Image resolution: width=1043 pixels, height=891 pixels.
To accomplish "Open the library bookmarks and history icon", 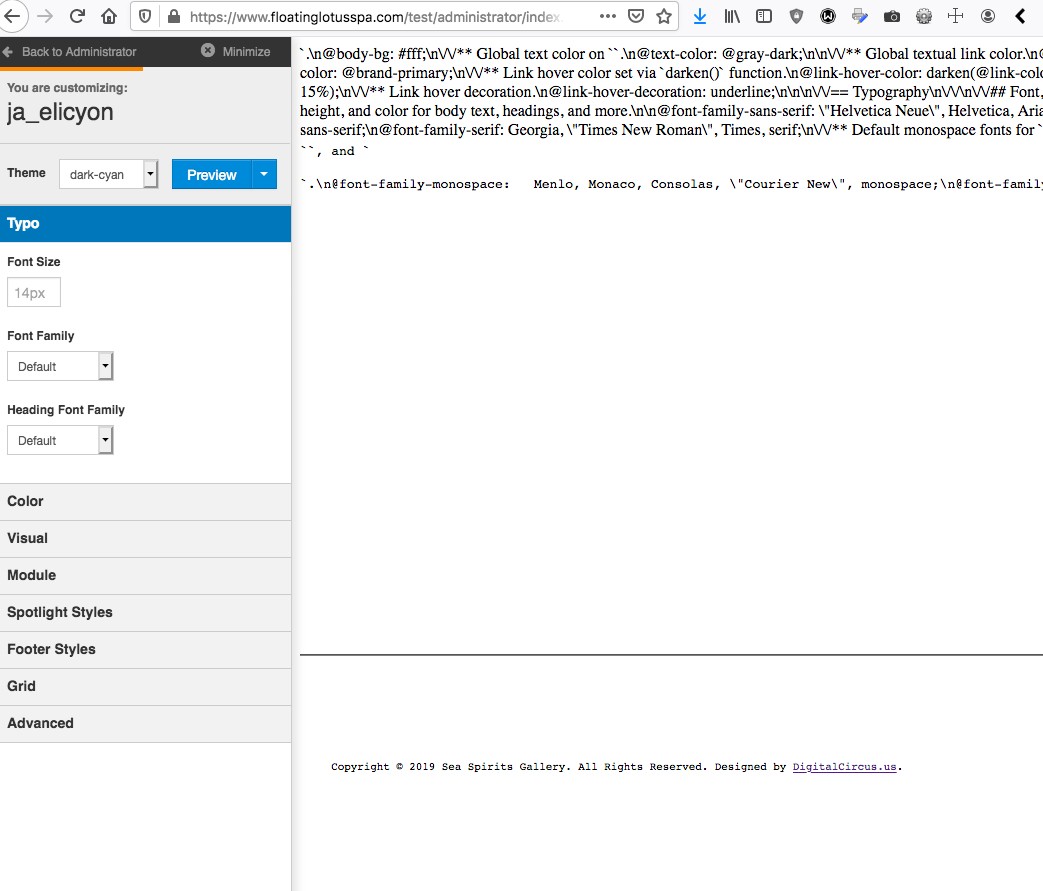I will pos(732,16).
